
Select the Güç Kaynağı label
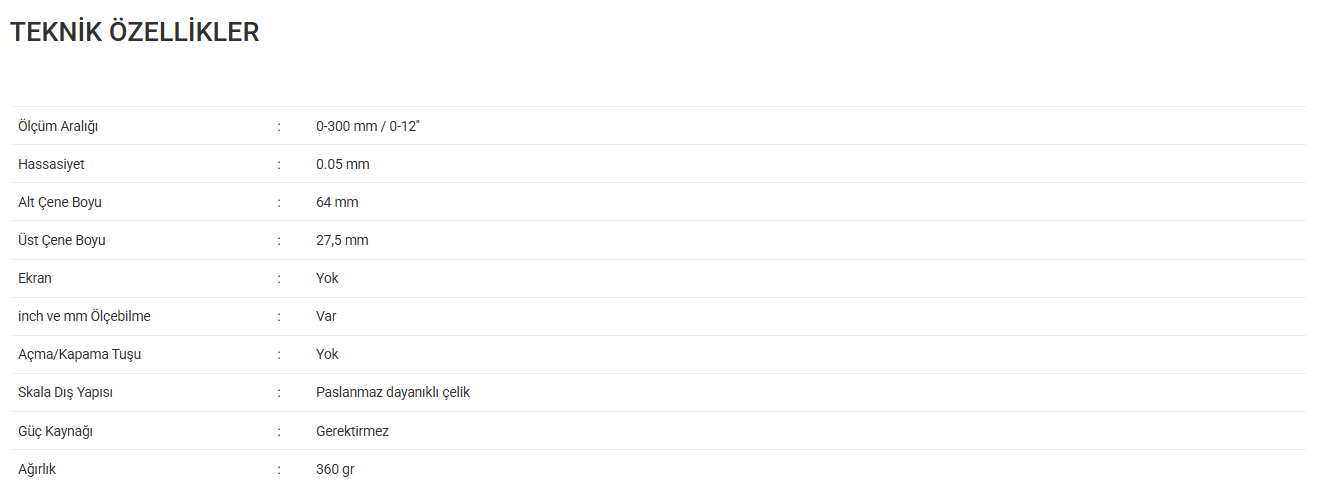(x=56, y=431)
